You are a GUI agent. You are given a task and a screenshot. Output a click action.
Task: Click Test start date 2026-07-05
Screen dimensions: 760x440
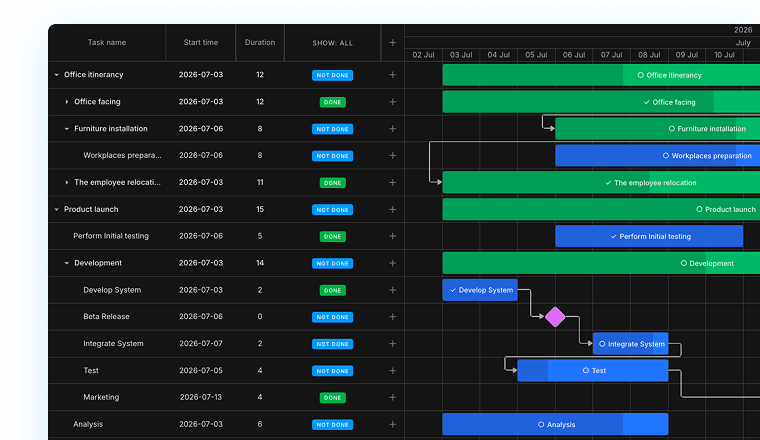point(201,371)
